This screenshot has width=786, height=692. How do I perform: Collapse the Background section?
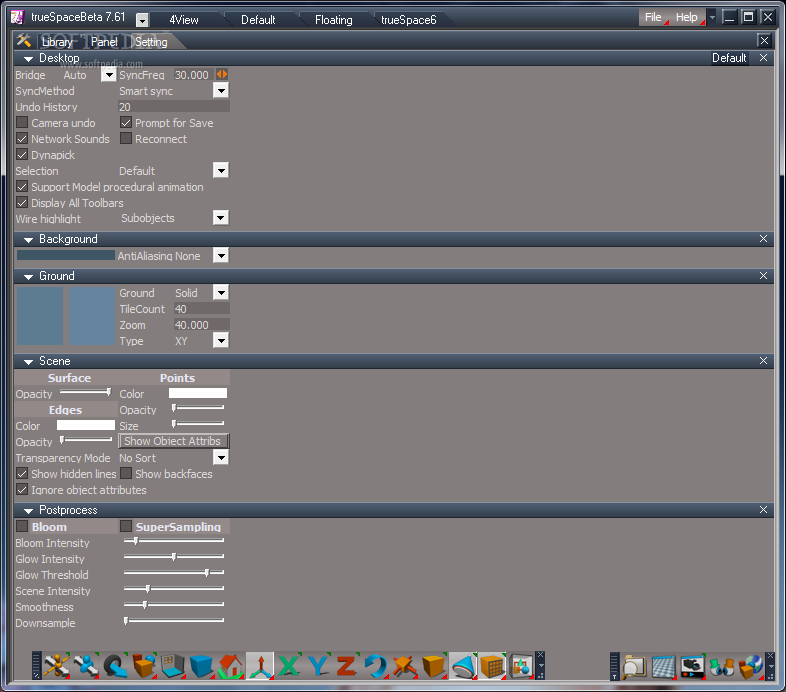(x=29, y=240)
